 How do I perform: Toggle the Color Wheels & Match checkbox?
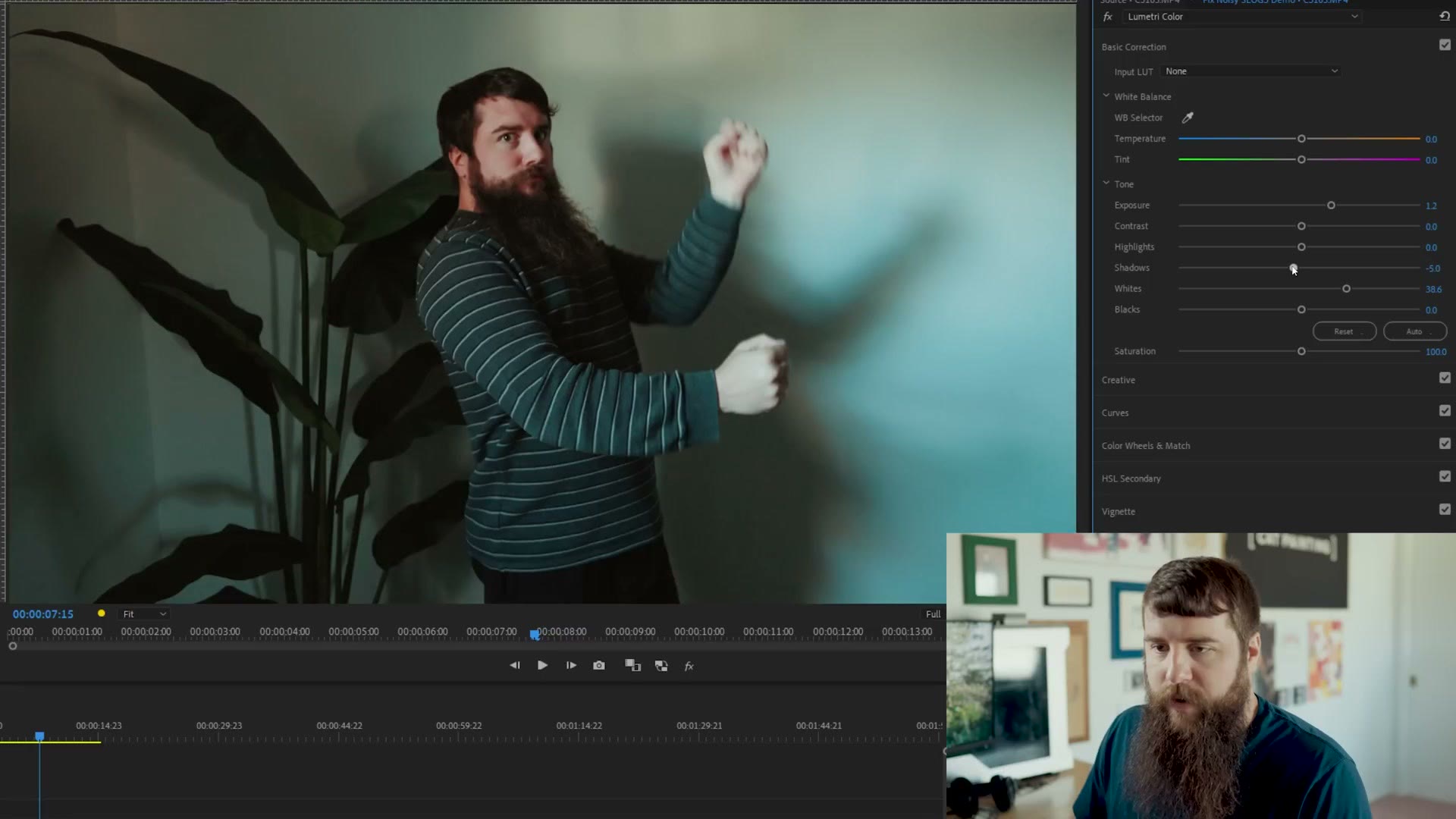pos(1445,444)
